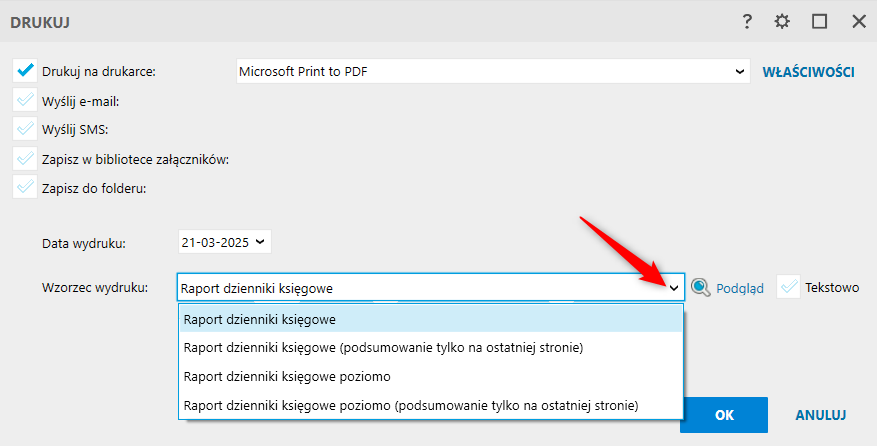The width and height of the screenshot is (877, 446).
Task: Click the ANULUJ button
Action: (x=821, y=414)
